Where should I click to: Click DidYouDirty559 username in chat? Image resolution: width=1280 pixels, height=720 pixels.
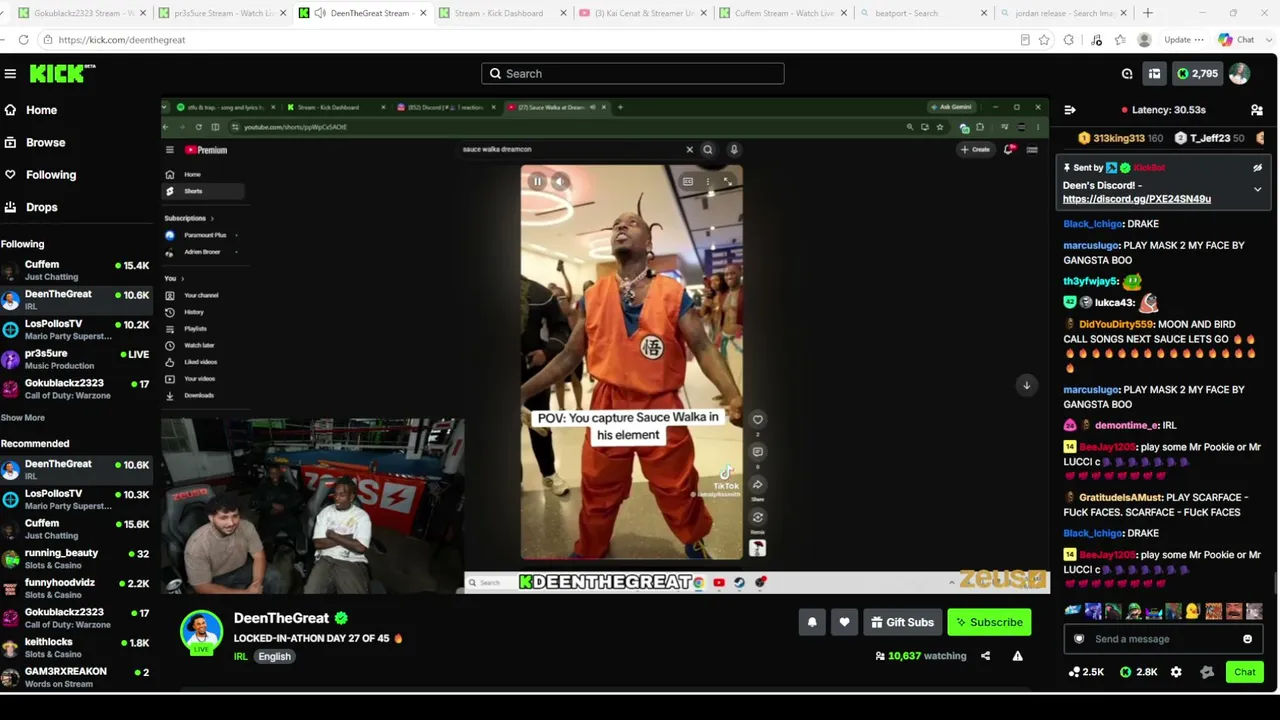point(1115,324)
